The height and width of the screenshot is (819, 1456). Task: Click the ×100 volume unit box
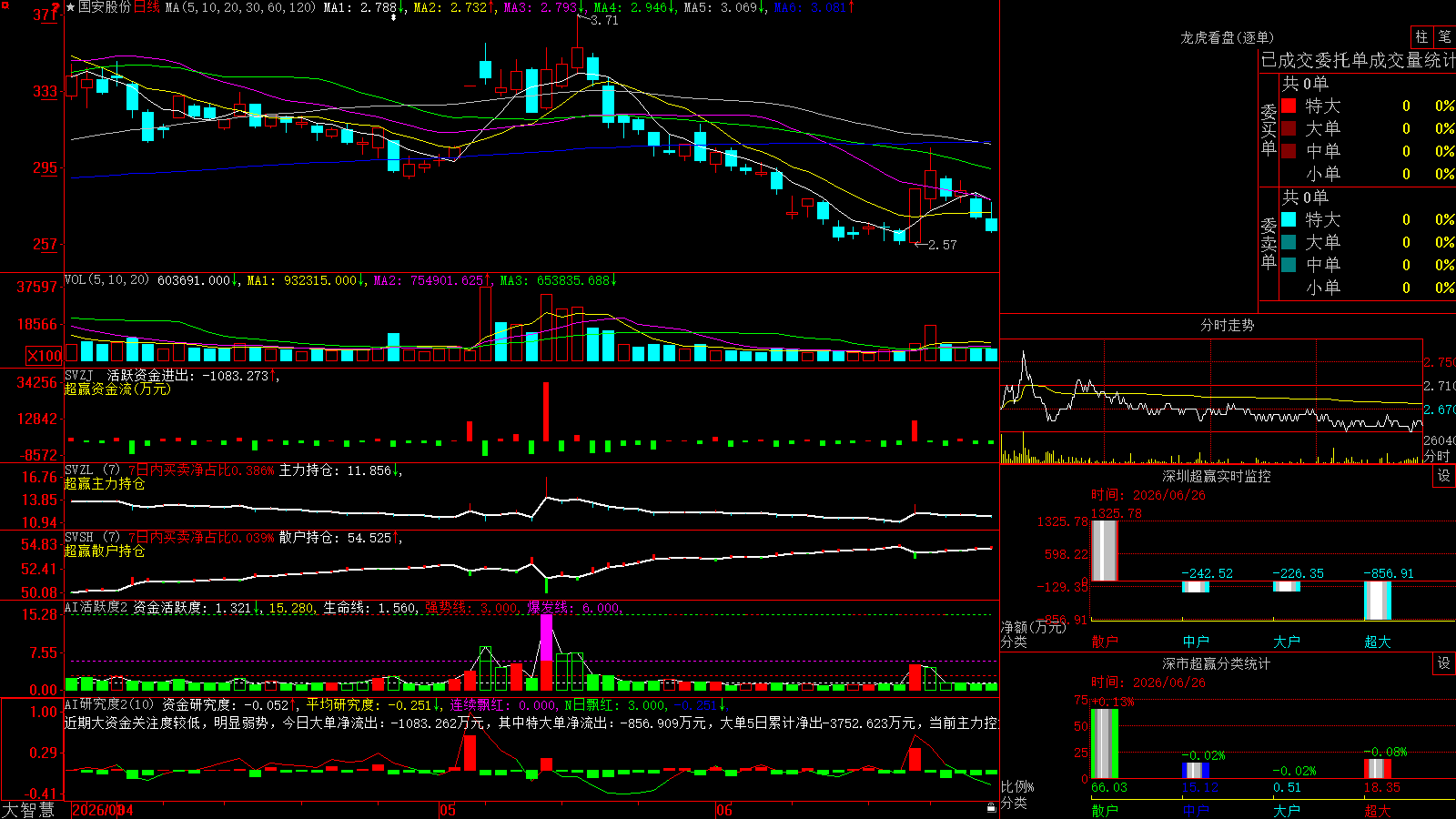point(44,356)
